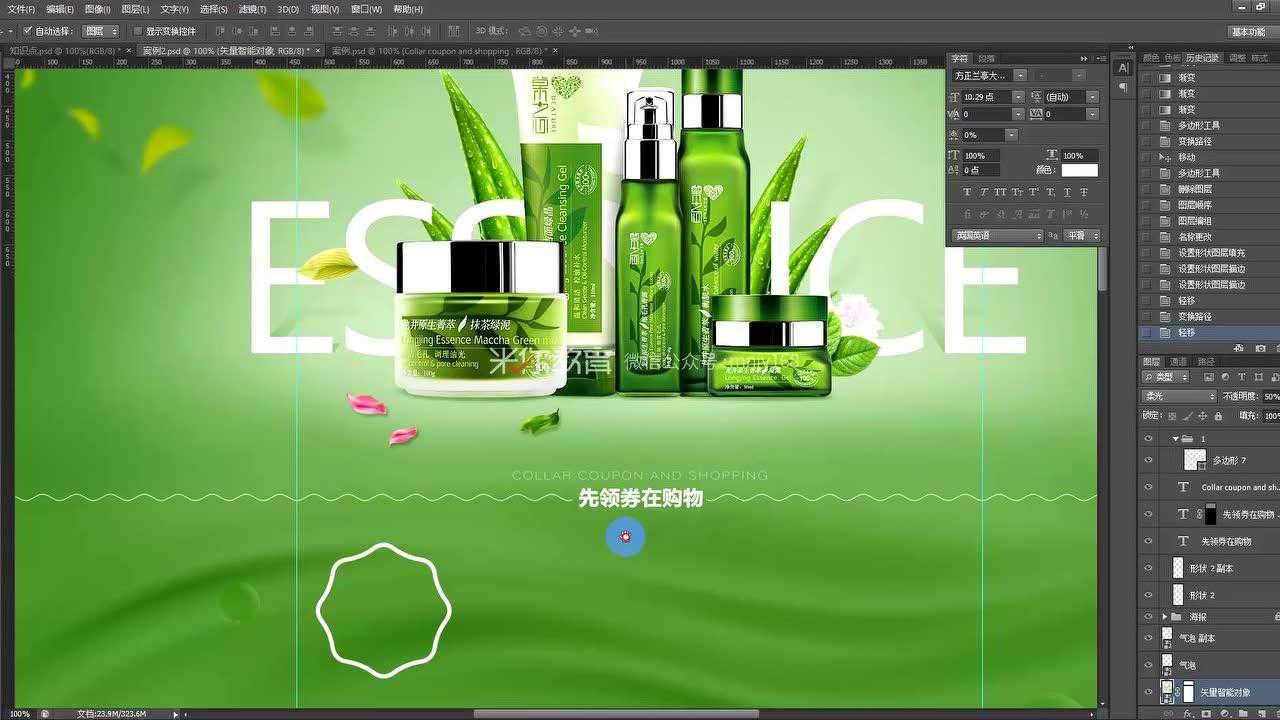
Task: Open the layer filter 类型 dropdown
Action: coord(1166,377)
